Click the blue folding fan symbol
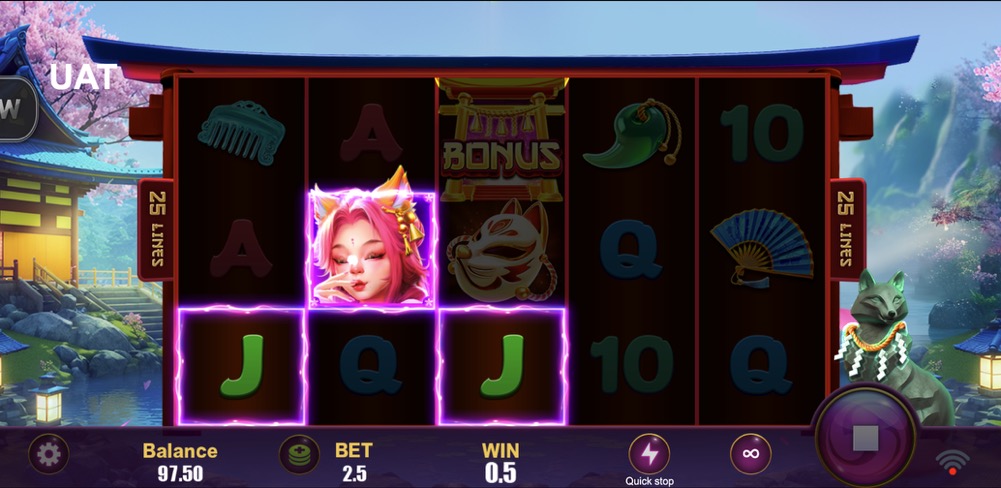This screenshot has width=1001, height=488. click(x=761, y=248)
